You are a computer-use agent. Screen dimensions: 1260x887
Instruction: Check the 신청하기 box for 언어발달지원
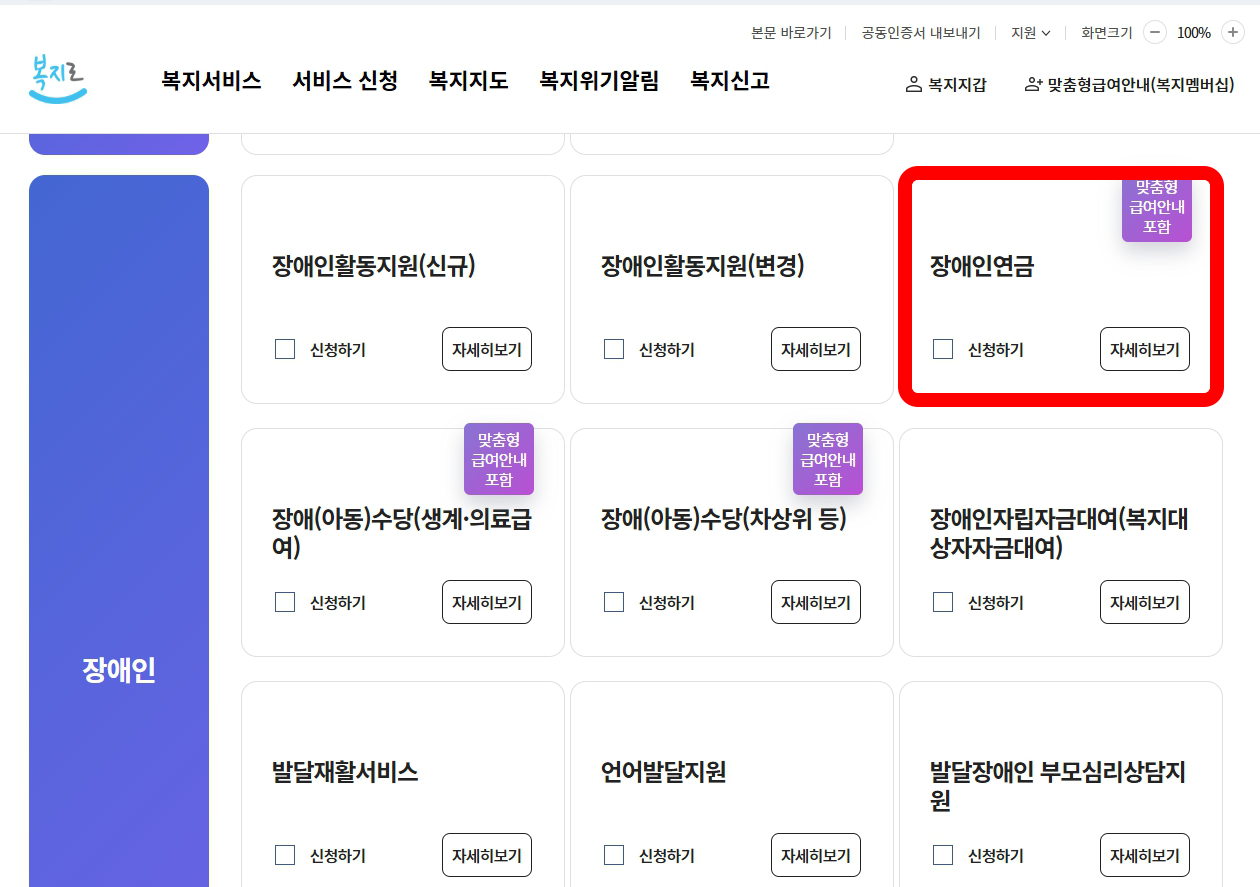point(614,855)
